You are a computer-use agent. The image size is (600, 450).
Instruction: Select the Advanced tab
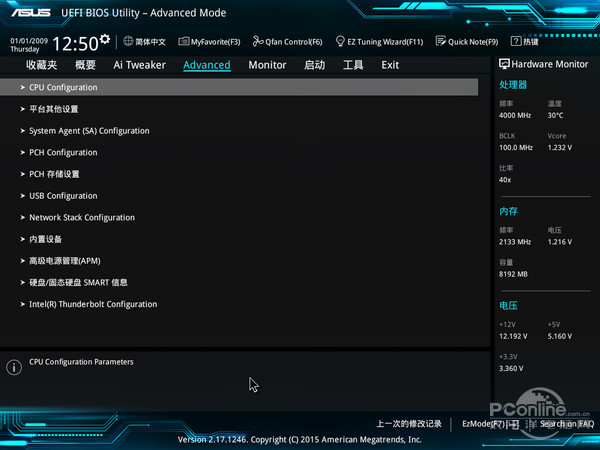207,65
